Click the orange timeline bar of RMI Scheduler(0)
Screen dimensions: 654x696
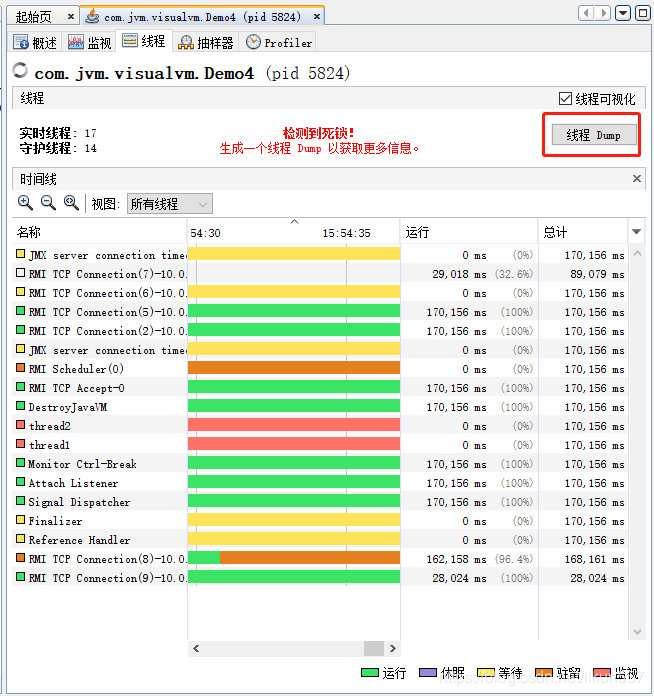click(x=294, y=368)
